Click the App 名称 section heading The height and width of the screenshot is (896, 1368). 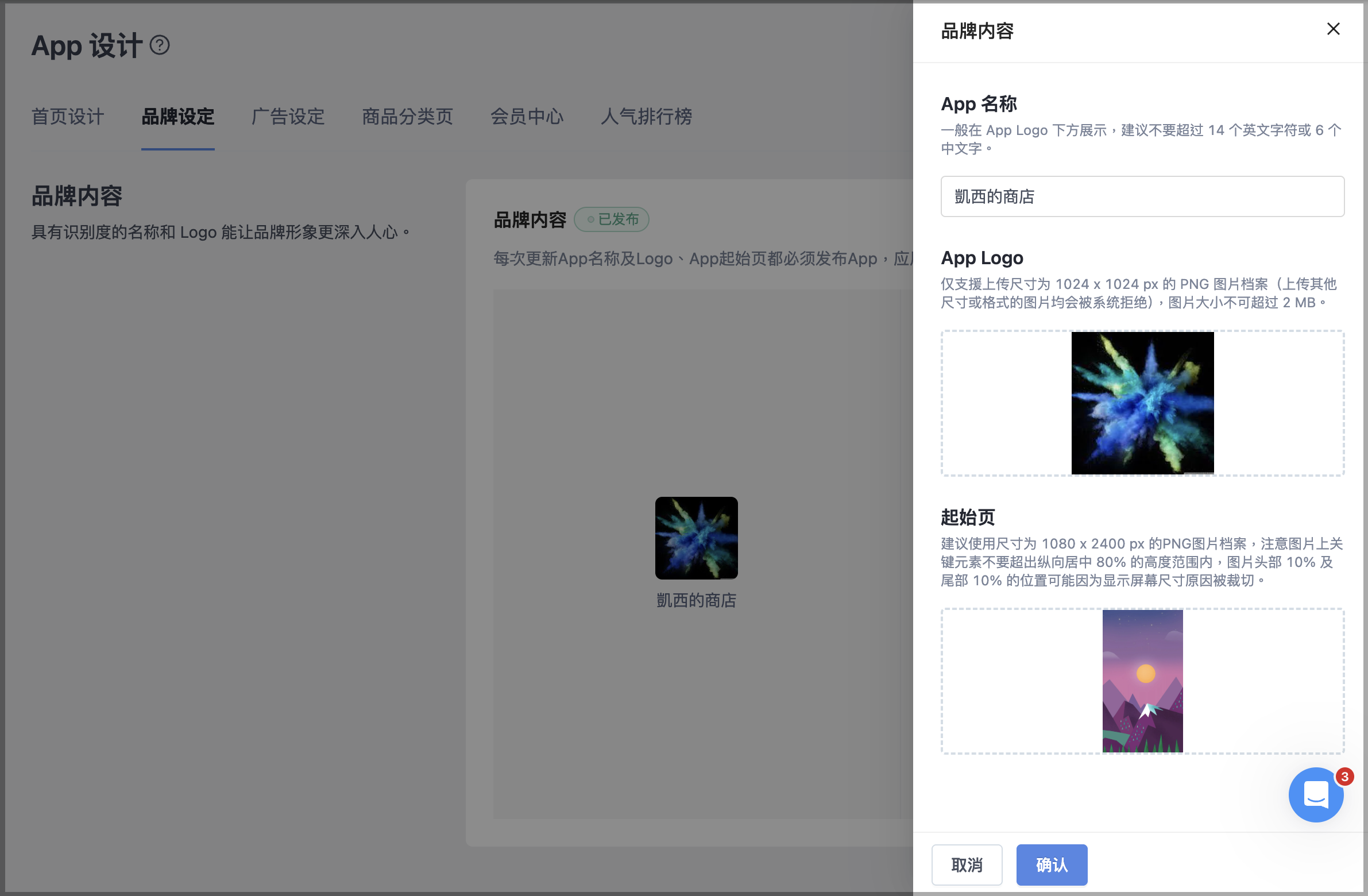pyautogui.click(x=979, y=104)
